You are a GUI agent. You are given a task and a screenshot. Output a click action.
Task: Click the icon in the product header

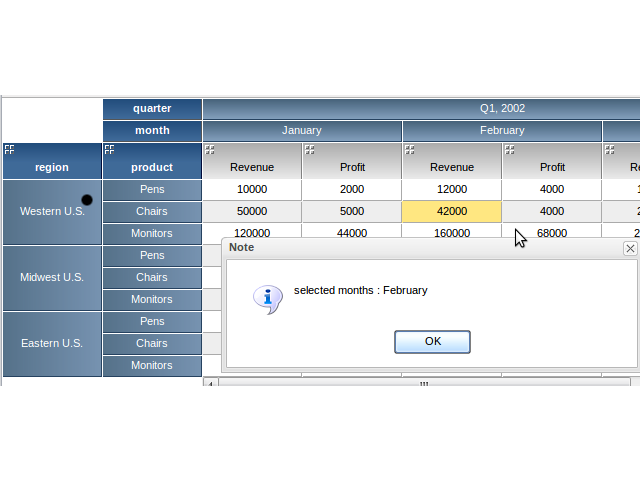coord(109,149)
